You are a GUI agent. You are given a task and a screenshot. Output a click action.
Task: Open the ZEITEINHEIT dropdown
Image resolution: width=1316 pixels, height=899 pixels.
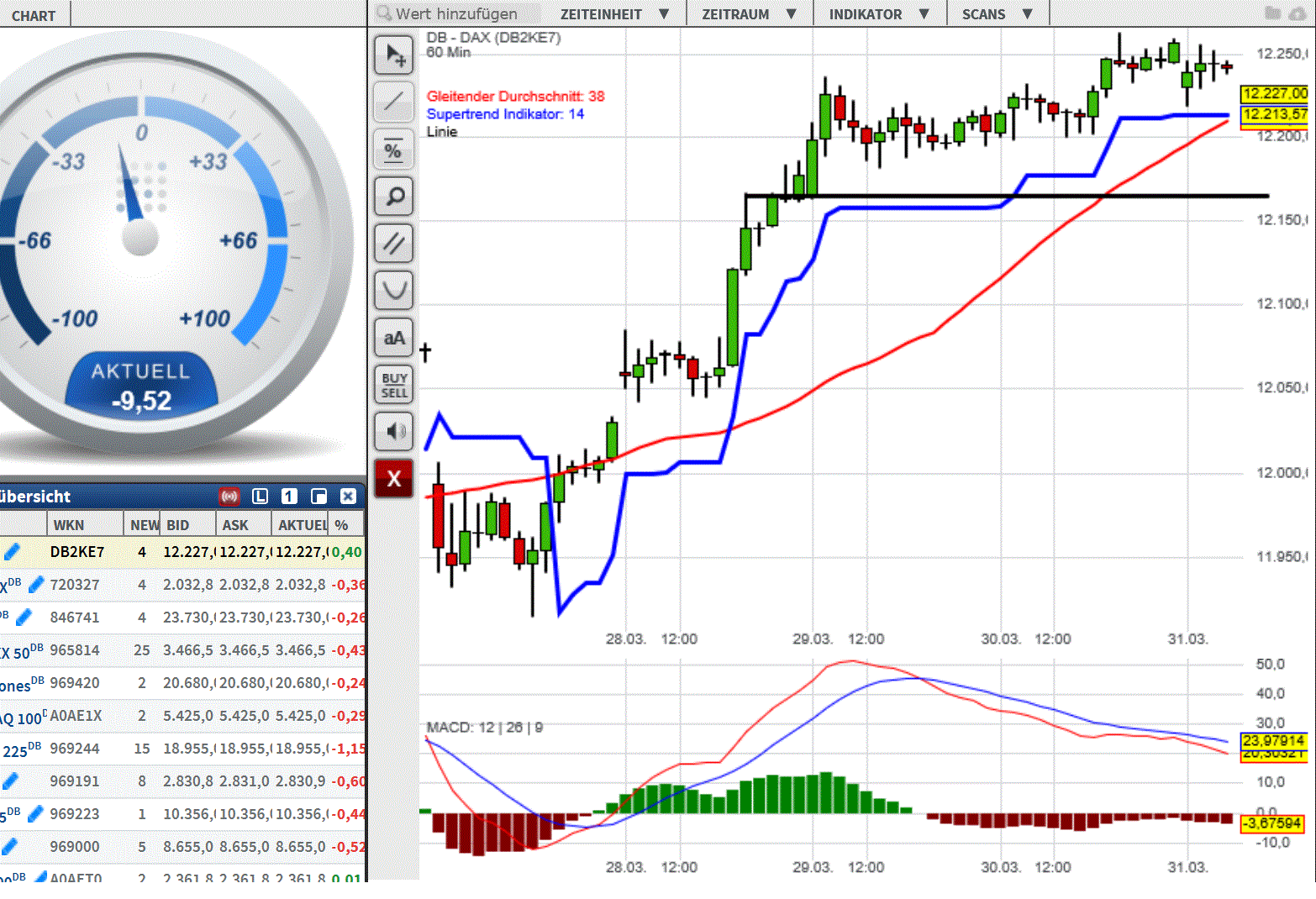point(614,13)
